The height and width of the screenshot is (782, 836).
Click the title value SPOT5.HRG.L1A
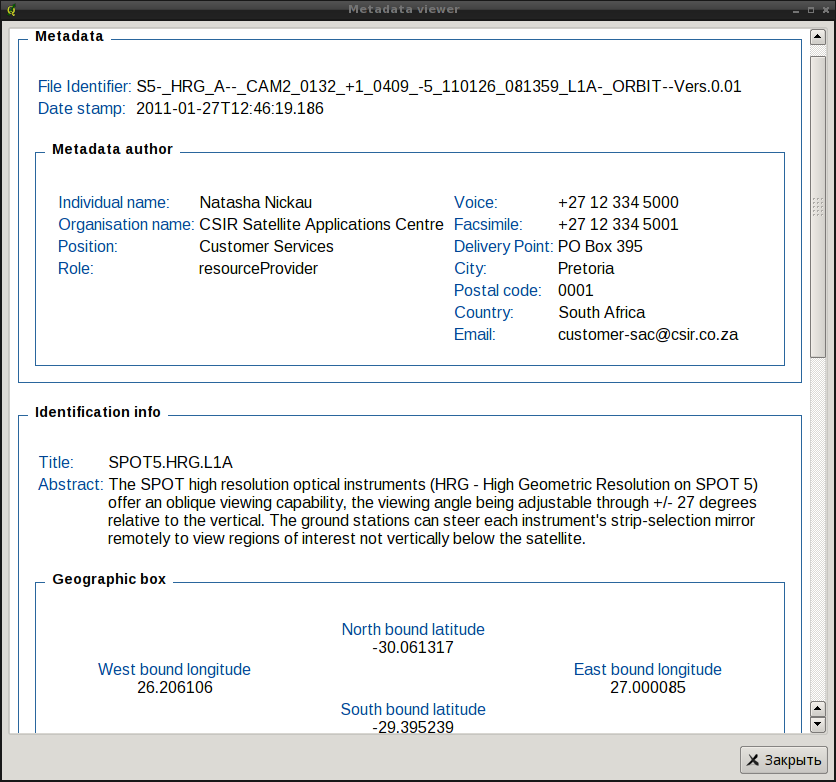tap(171, 462)
